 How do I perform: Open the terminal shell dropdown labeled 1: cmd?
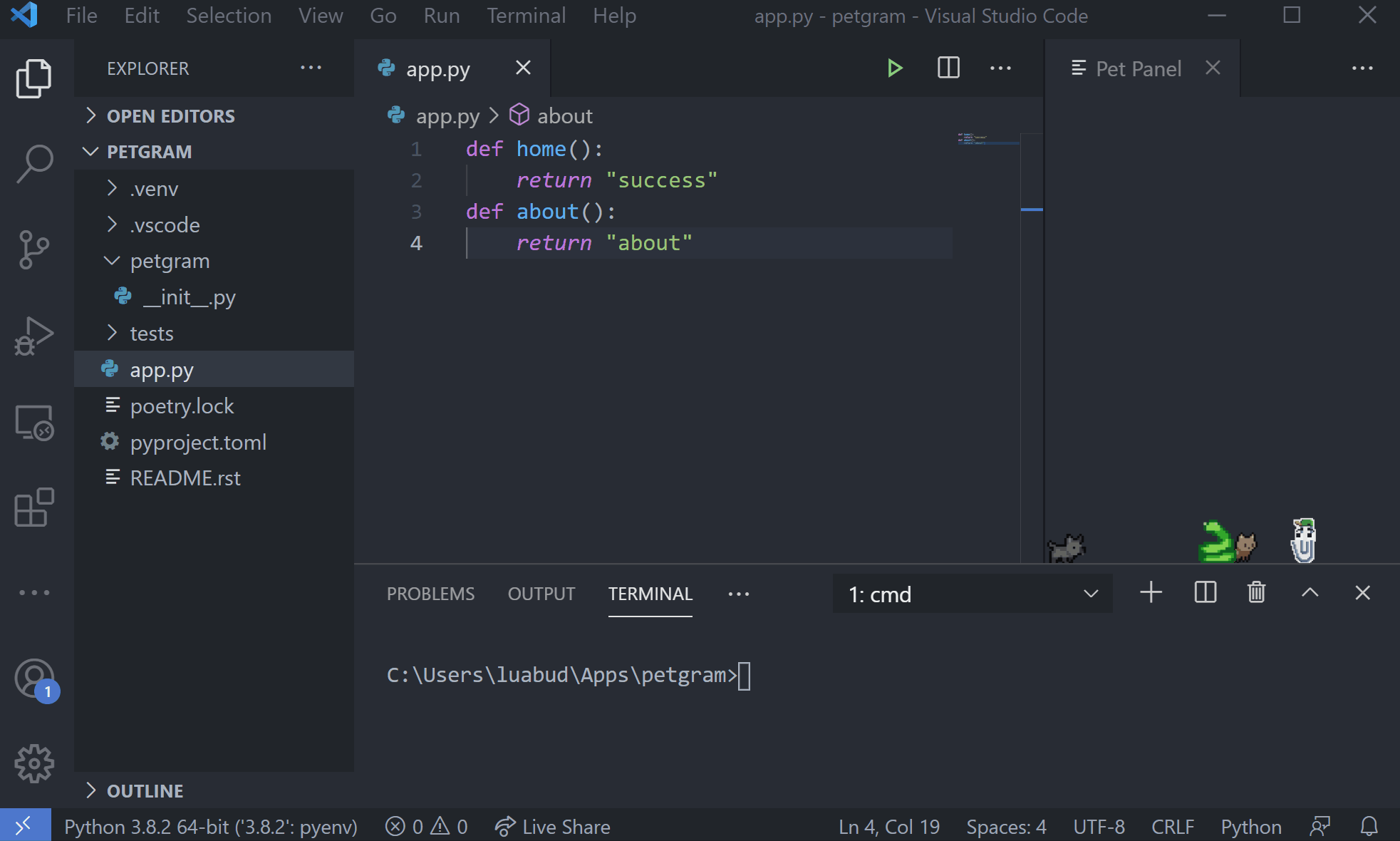pyautogui.click(x=972, y=593)
